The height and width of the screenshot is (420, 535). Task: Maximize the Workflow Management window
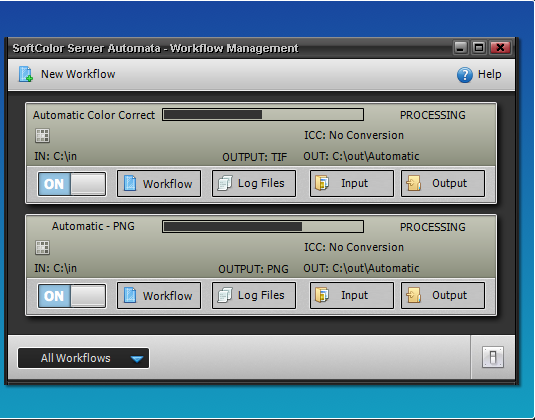point(479,48)
